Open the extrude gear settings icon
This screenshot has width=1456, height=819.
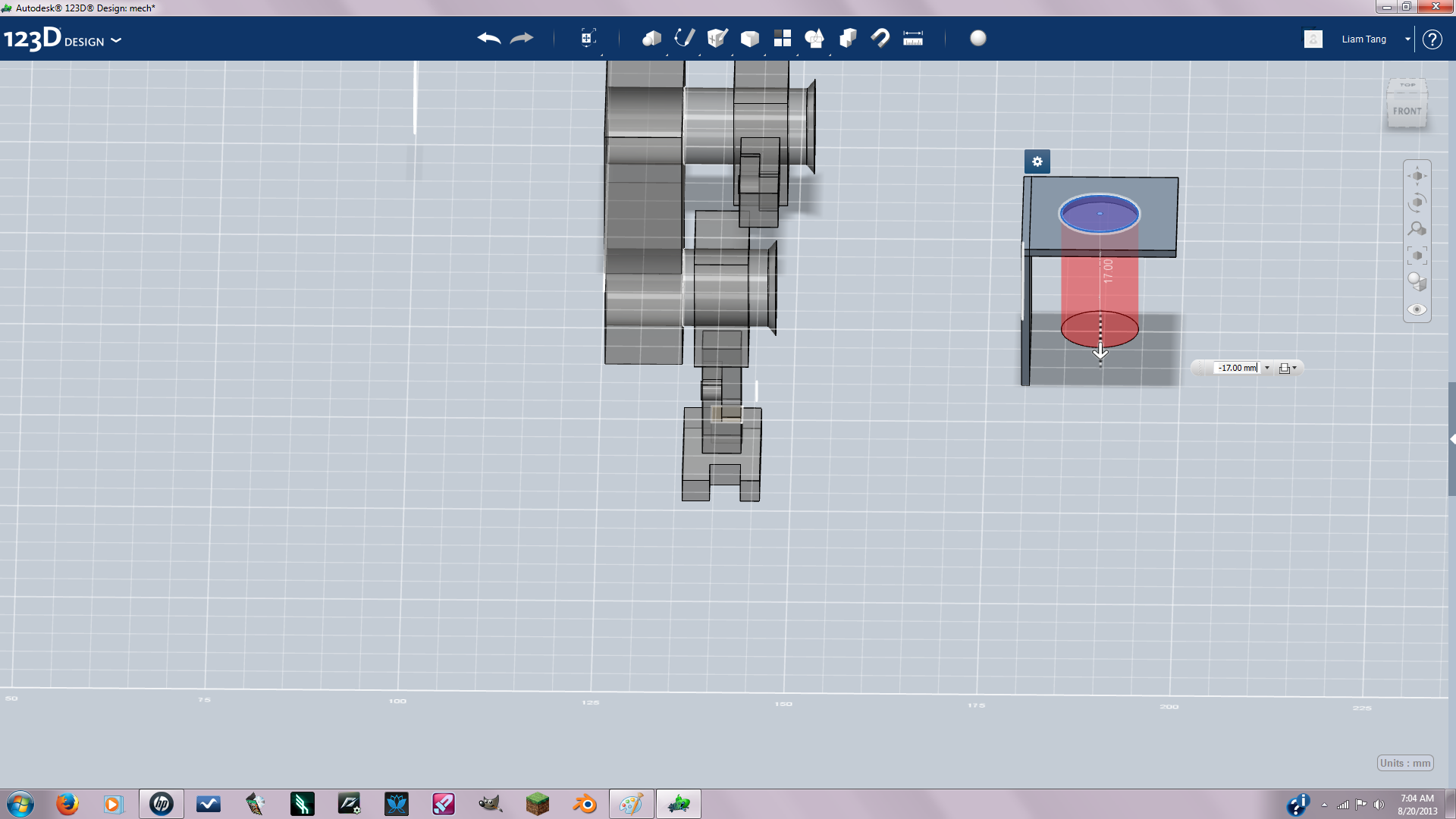pos(1037,162)
